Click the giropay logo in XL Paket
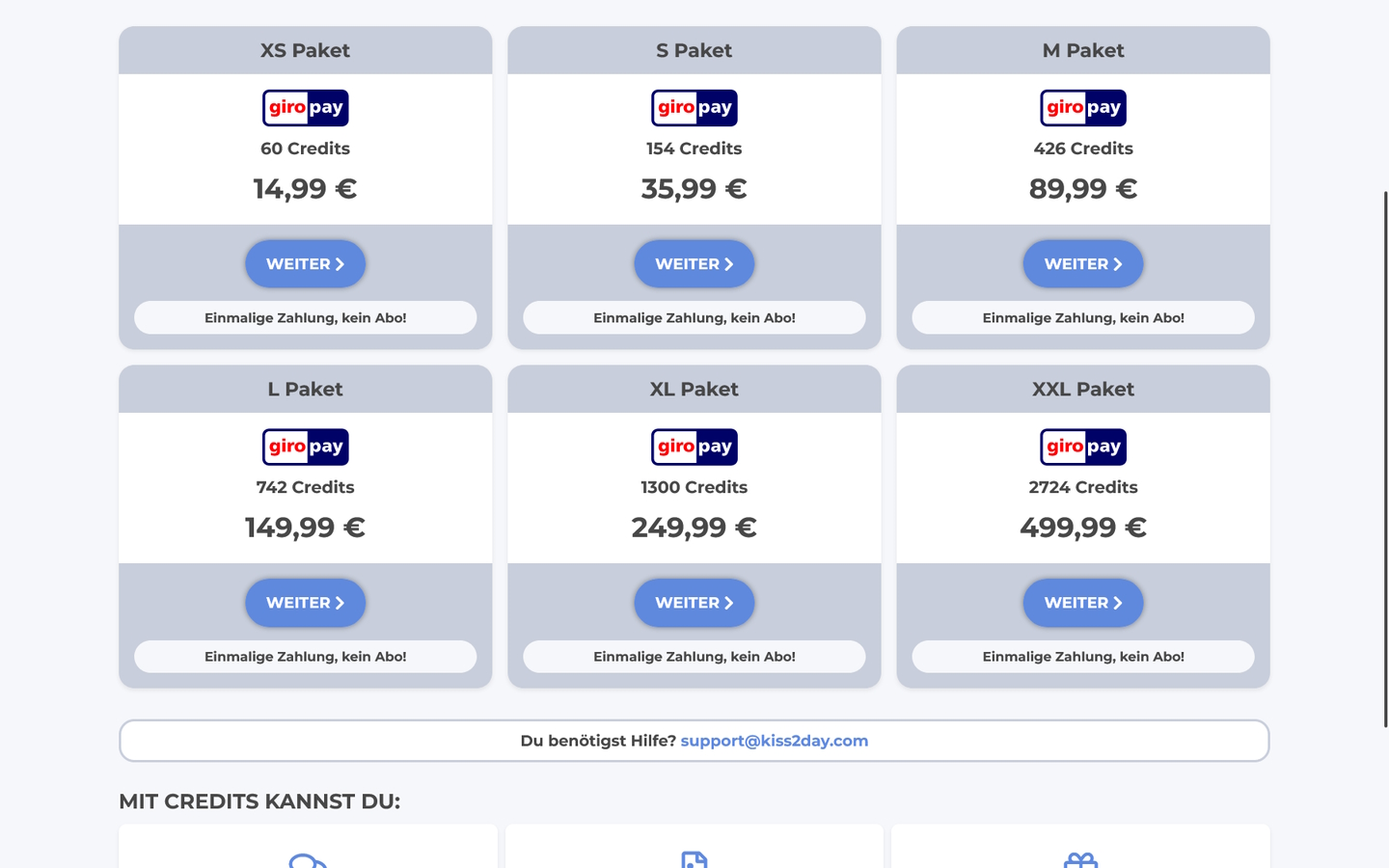1389x868 pixels. pos(694,447)
